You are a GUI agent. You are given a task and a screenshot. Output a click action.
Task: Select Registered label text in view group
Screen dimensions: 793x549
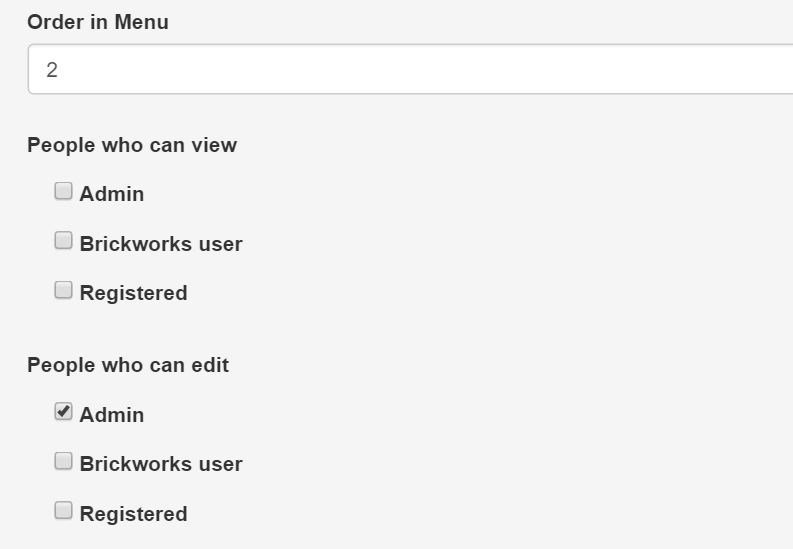[134, 294]
